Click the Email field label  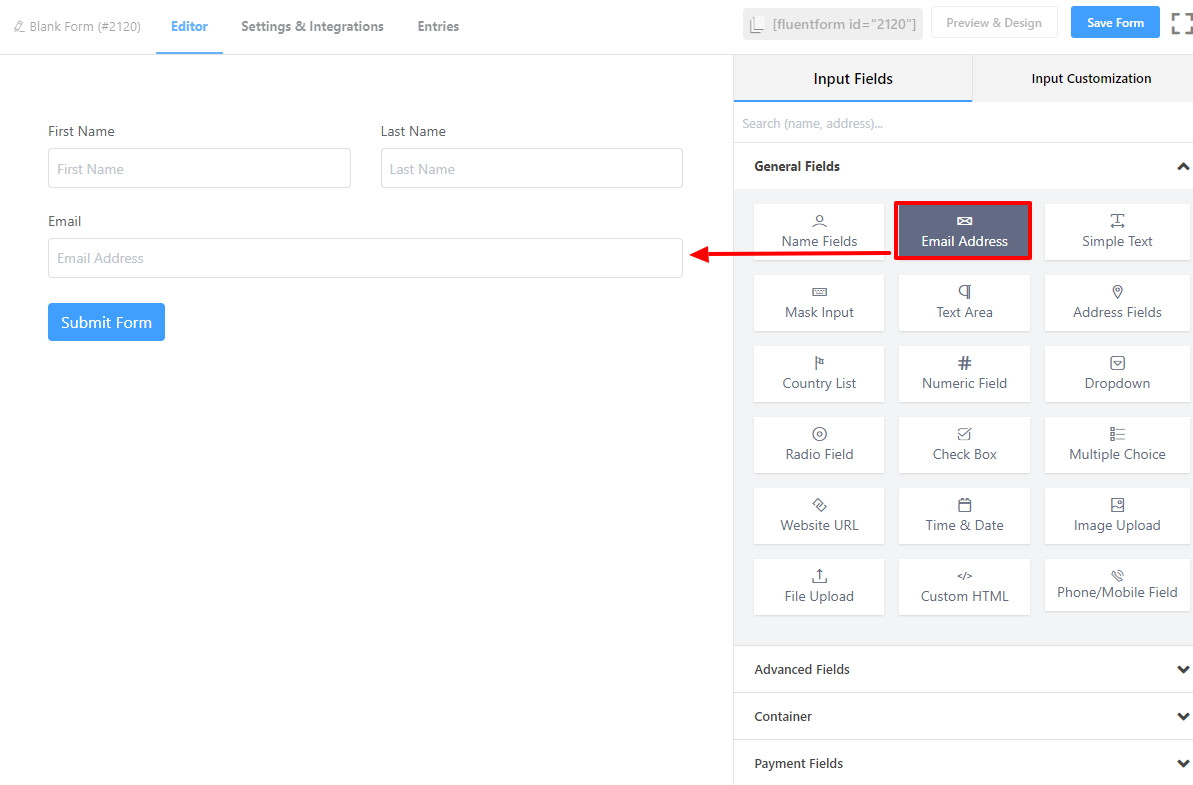click(65, 221)
